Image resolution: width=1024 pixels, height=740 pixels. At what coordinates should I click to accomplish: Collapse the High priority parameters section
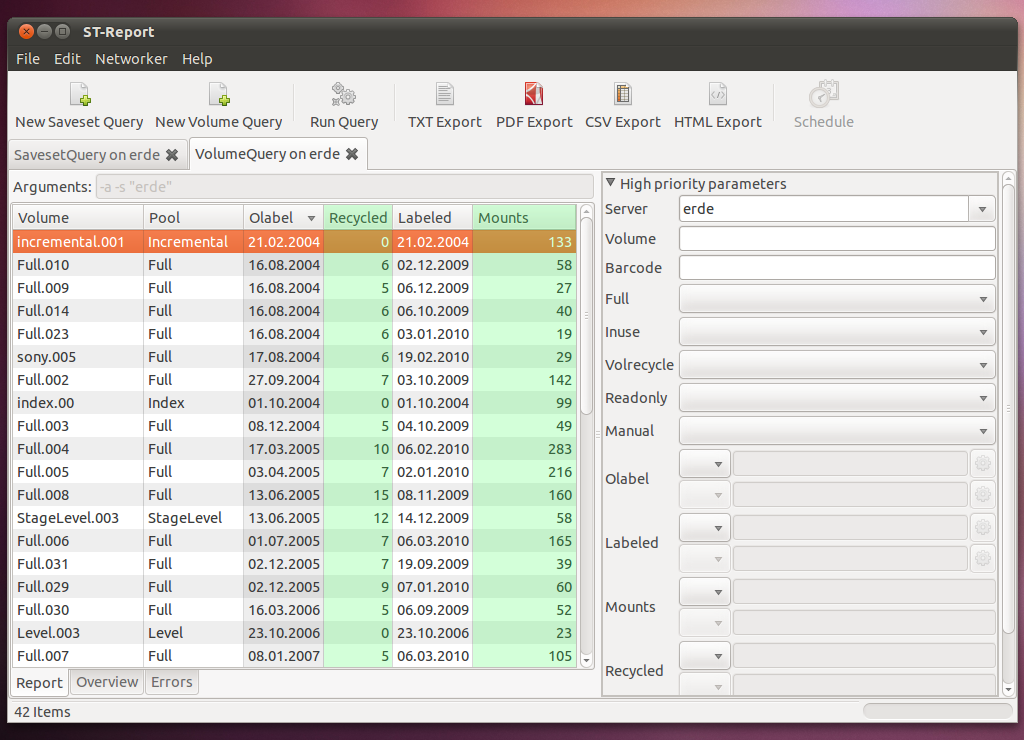(x=611, y=183)
